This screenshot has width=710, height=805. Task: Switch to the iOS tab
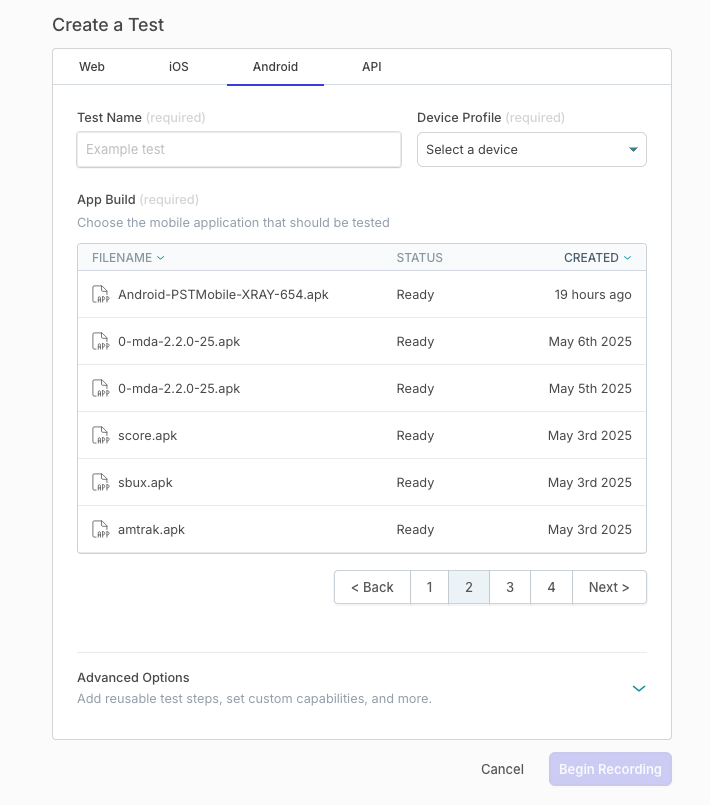click(178, 67)
